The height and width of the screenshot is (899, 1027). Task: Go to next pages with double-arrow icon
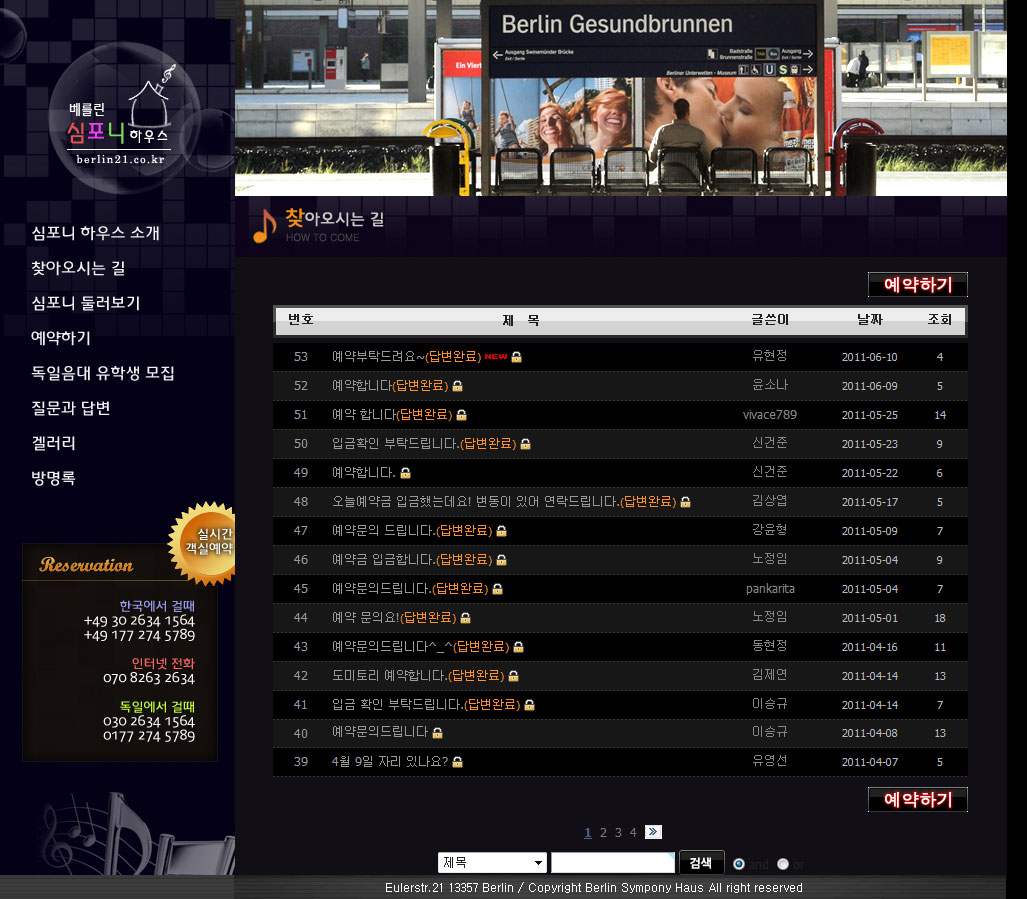coord(653,832)
